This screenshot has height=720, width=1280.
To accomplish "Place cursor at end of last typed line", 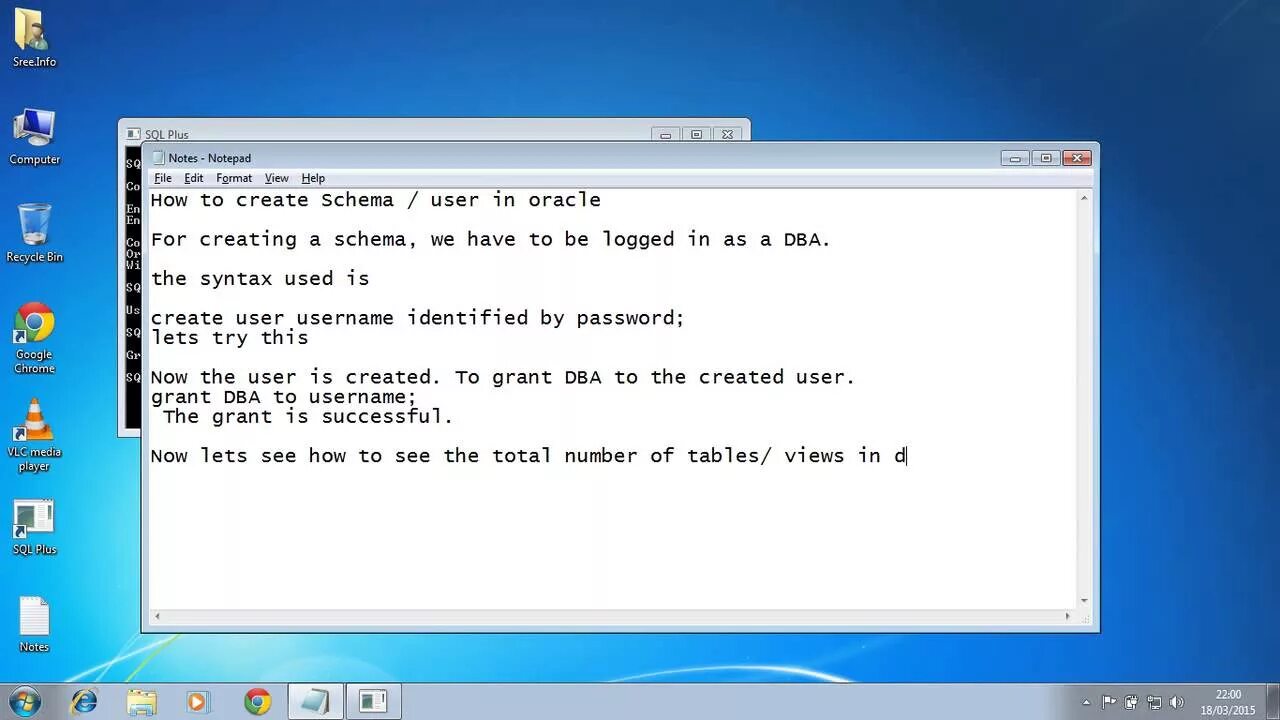I will (x=907, y=456).
